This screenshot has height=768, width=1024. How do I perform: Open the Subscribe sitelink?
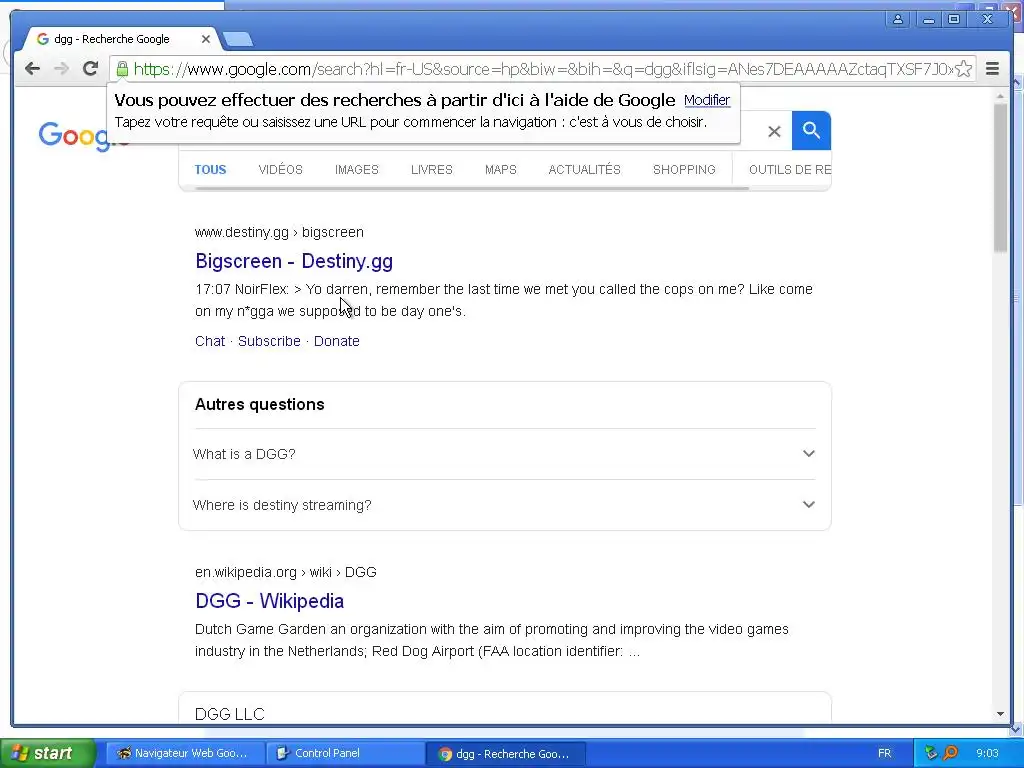(269, 341)
